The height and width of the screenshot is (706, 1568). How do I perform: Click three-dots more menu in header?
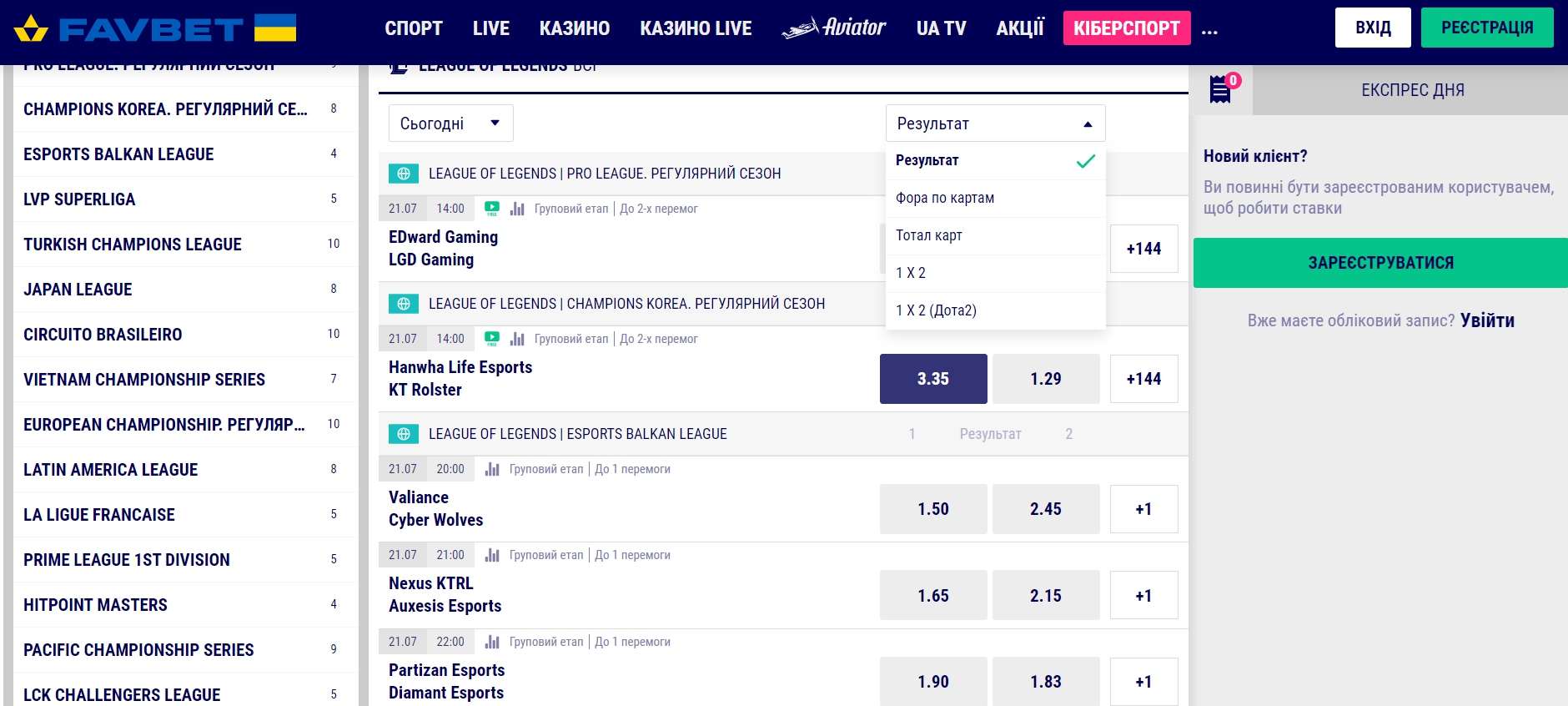pyautogui.click(x=1209, y=31)
